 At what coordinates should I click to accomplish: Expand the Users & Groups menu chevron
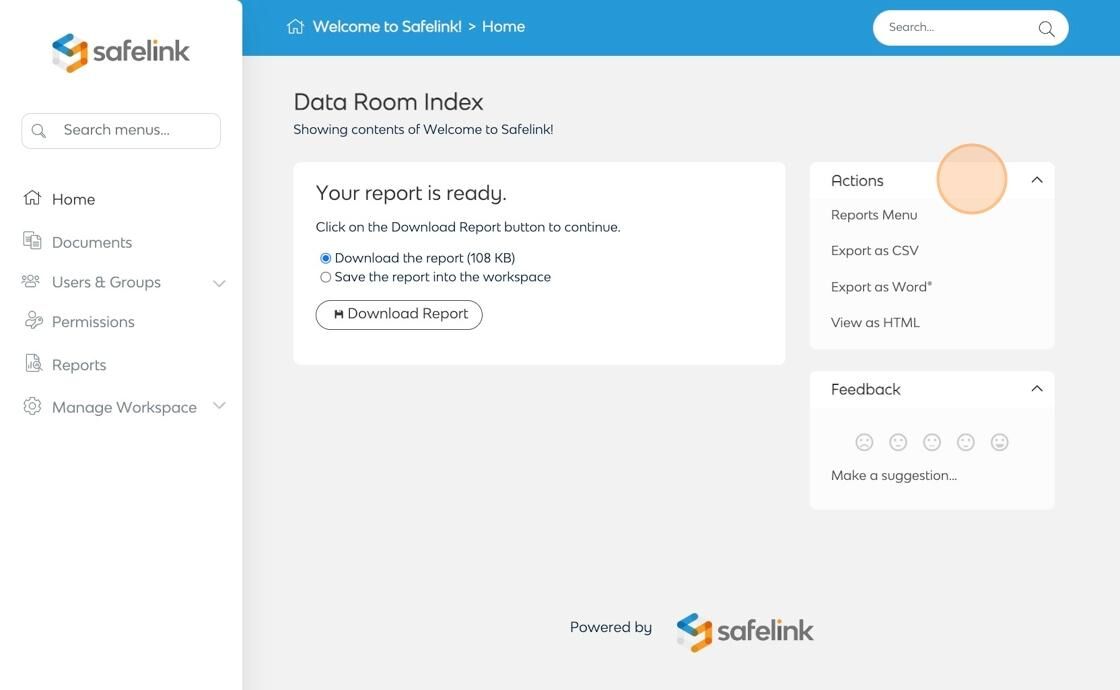coord(219,283)
